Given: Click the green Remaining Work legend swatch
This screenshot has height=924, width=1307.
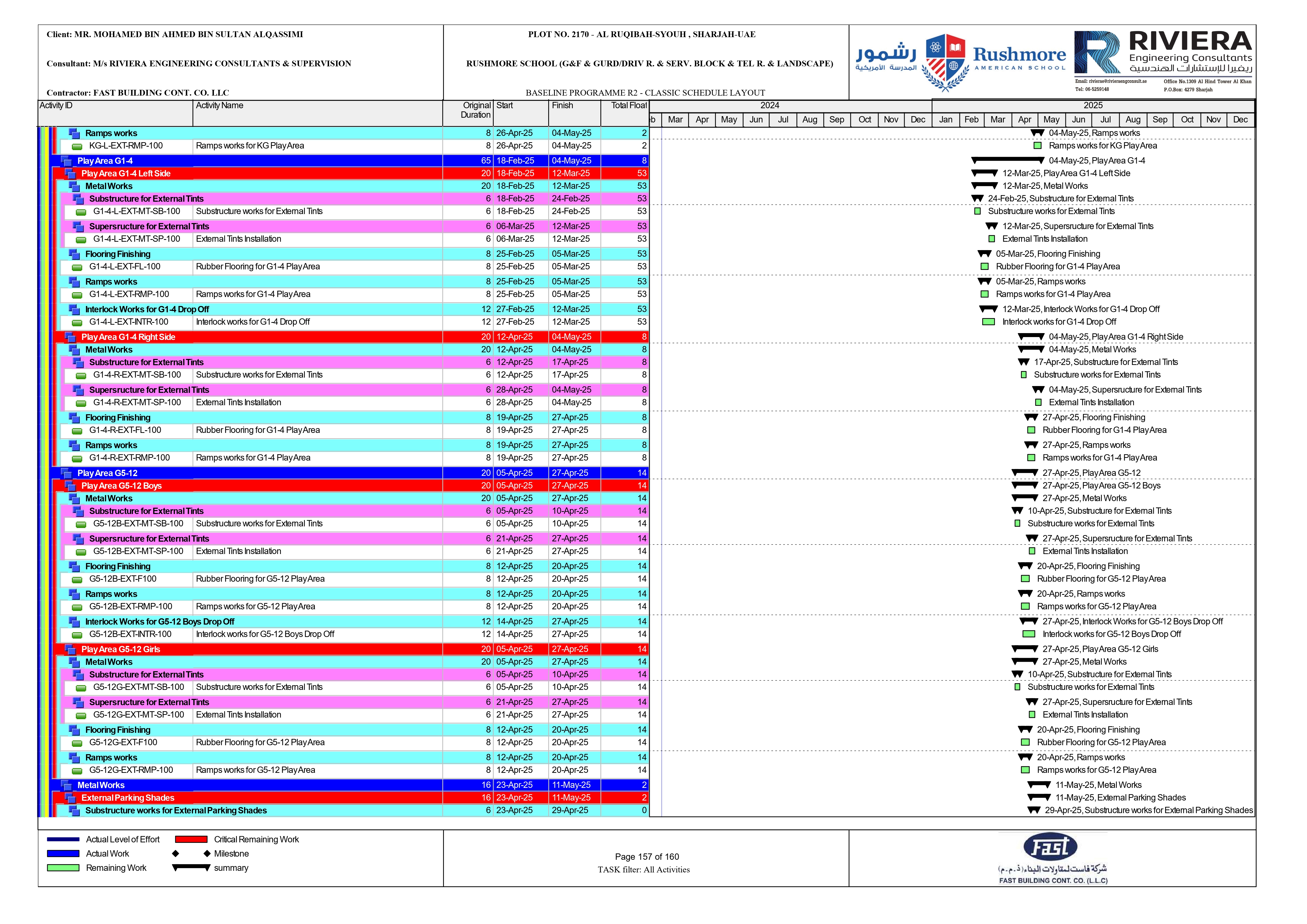Looking at the screenshot, I should coord(63,868).
